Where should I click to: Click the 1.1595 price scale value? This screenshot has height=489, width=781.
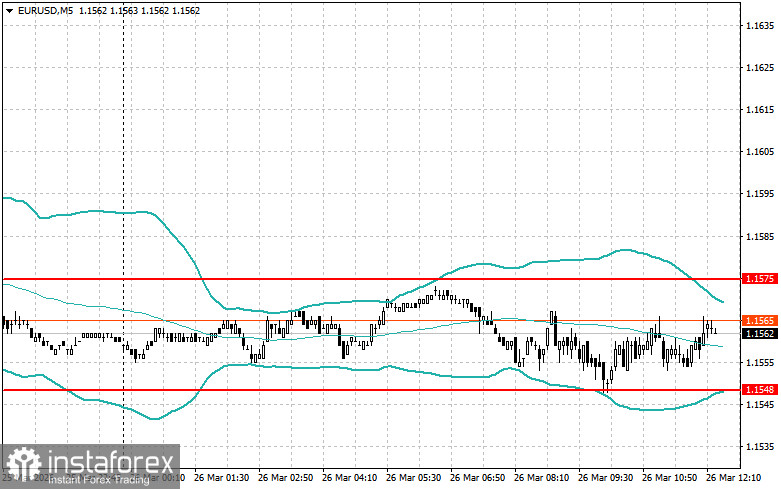click(x=760, y=194)
